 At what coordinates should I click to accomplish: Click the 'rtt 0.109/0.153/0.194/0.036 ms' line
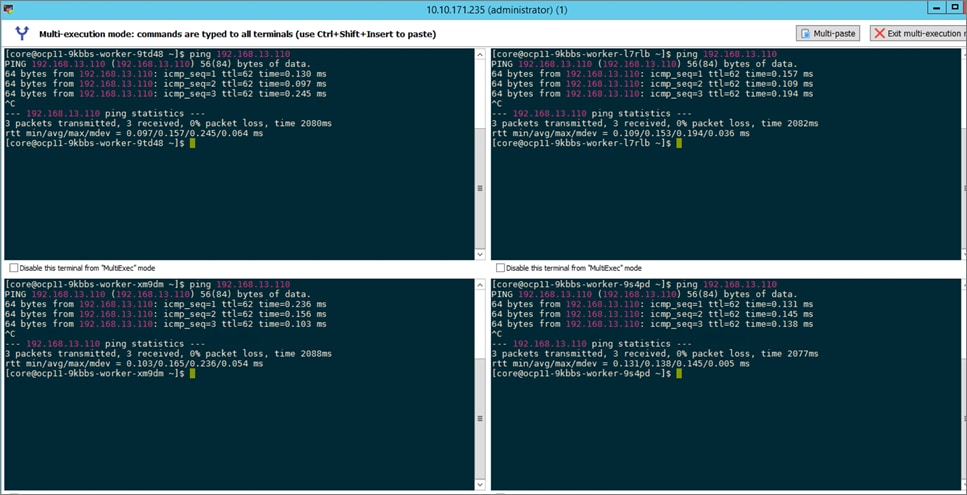[620, 133]
